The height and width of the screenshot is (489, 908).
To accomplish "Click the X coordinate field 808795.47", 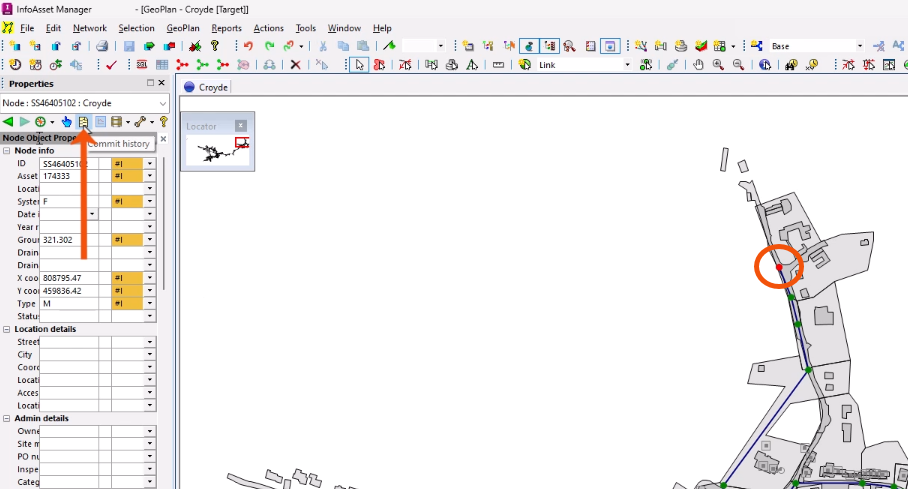I will click(x=69, y=278).
